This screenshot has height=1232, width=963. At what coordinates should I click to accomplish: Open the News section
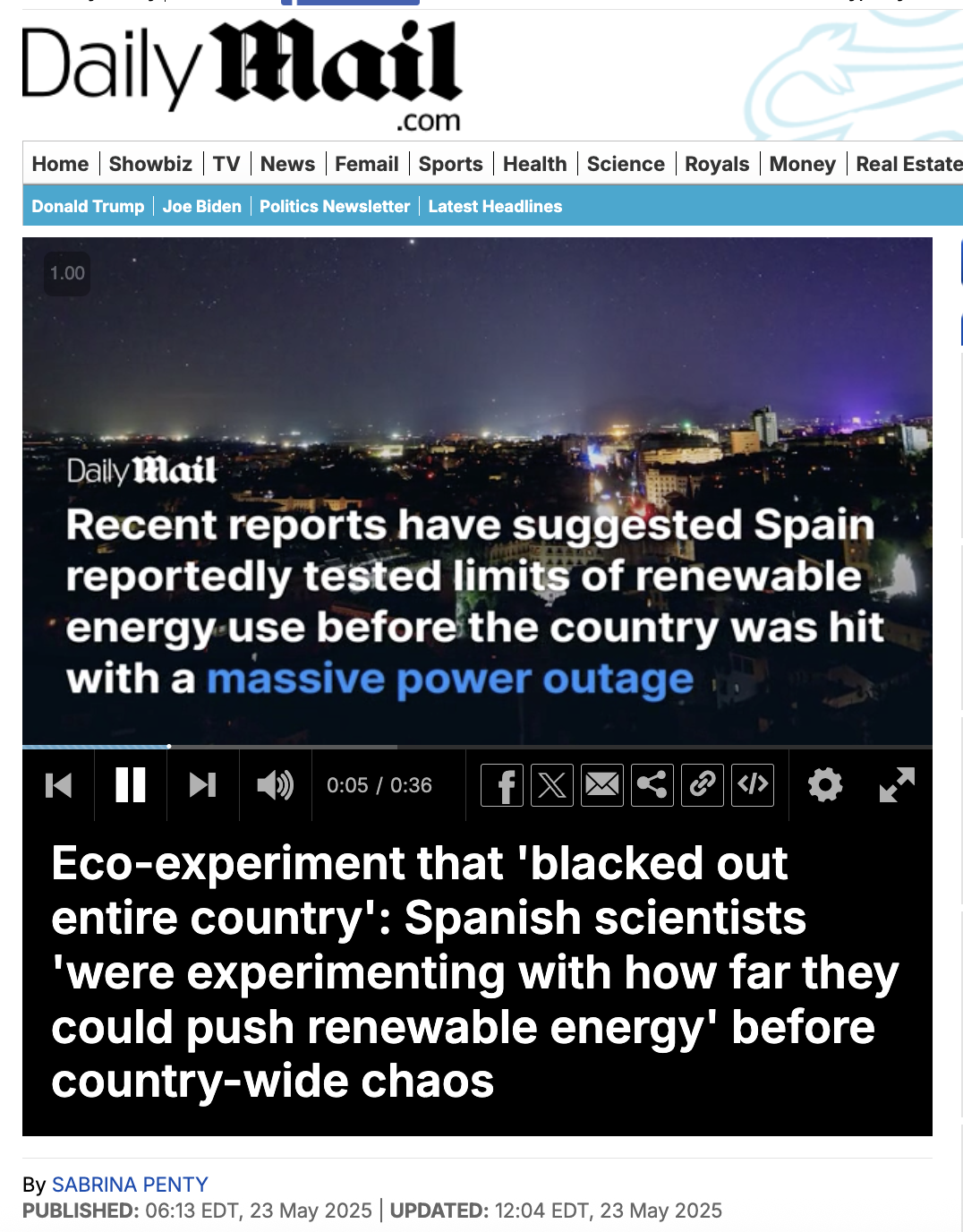click(287, 164)
